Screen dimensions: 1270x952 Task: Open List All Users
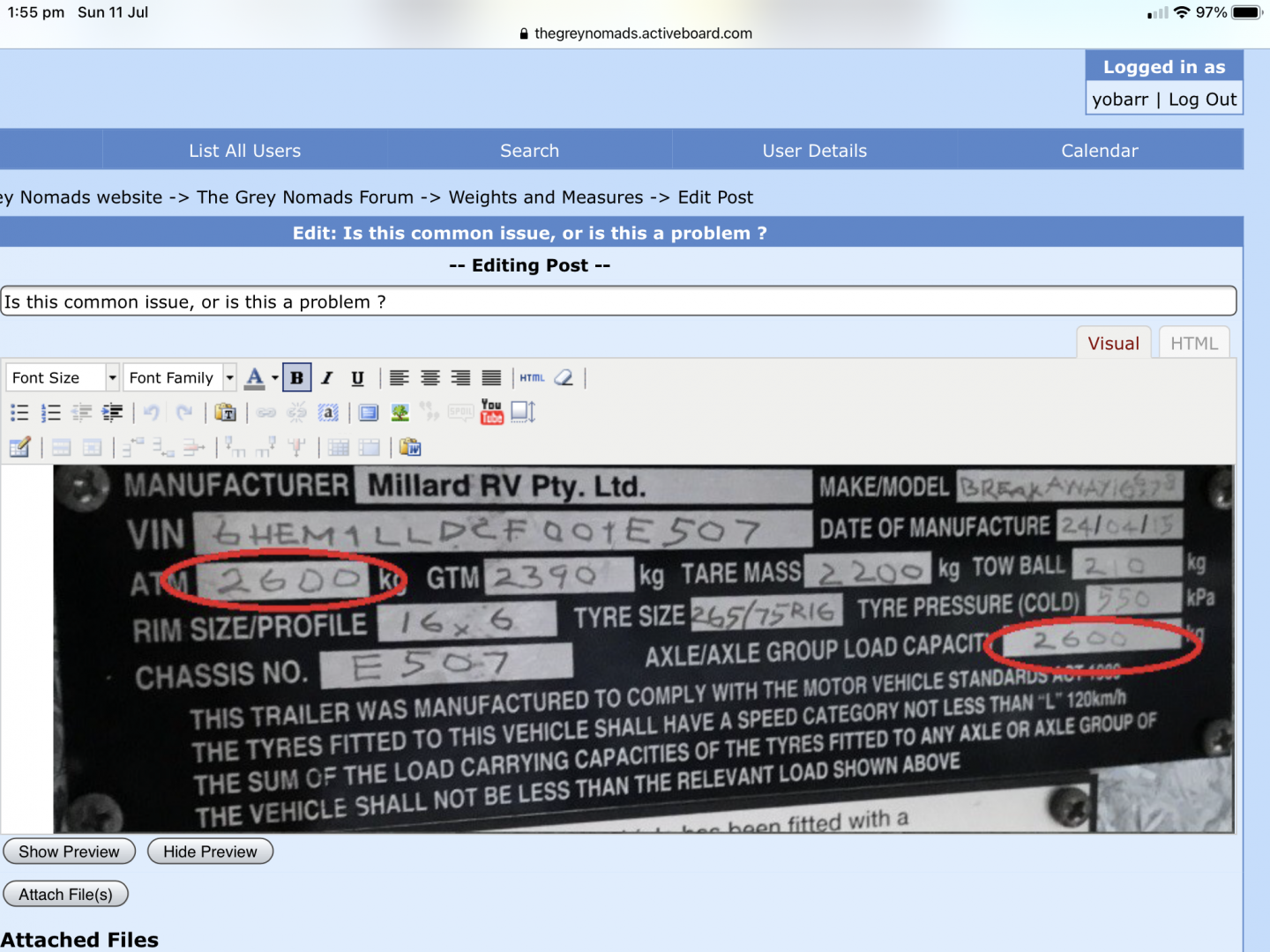(x=245, y=150)
